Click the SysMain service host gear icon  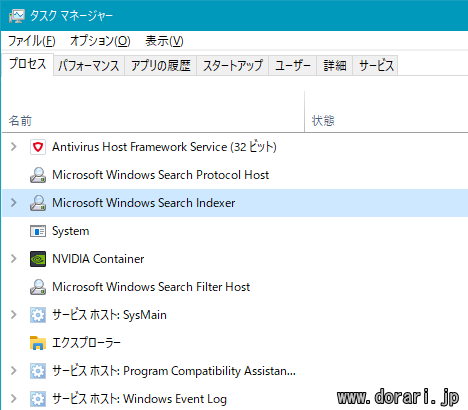click(x=38, y=315)
